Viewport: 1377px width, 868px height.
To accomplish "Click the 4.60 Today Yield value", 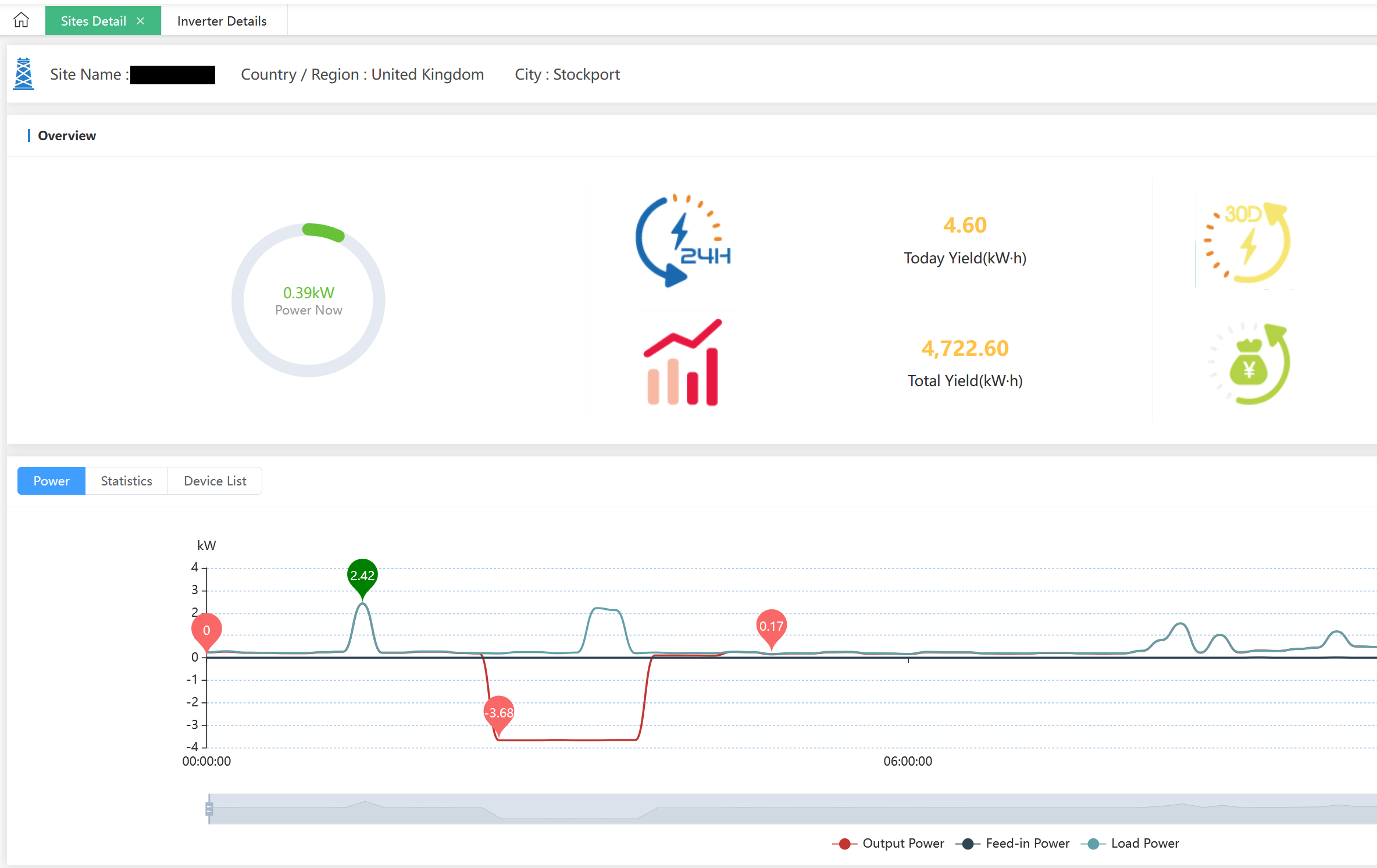I will point(965,225).
